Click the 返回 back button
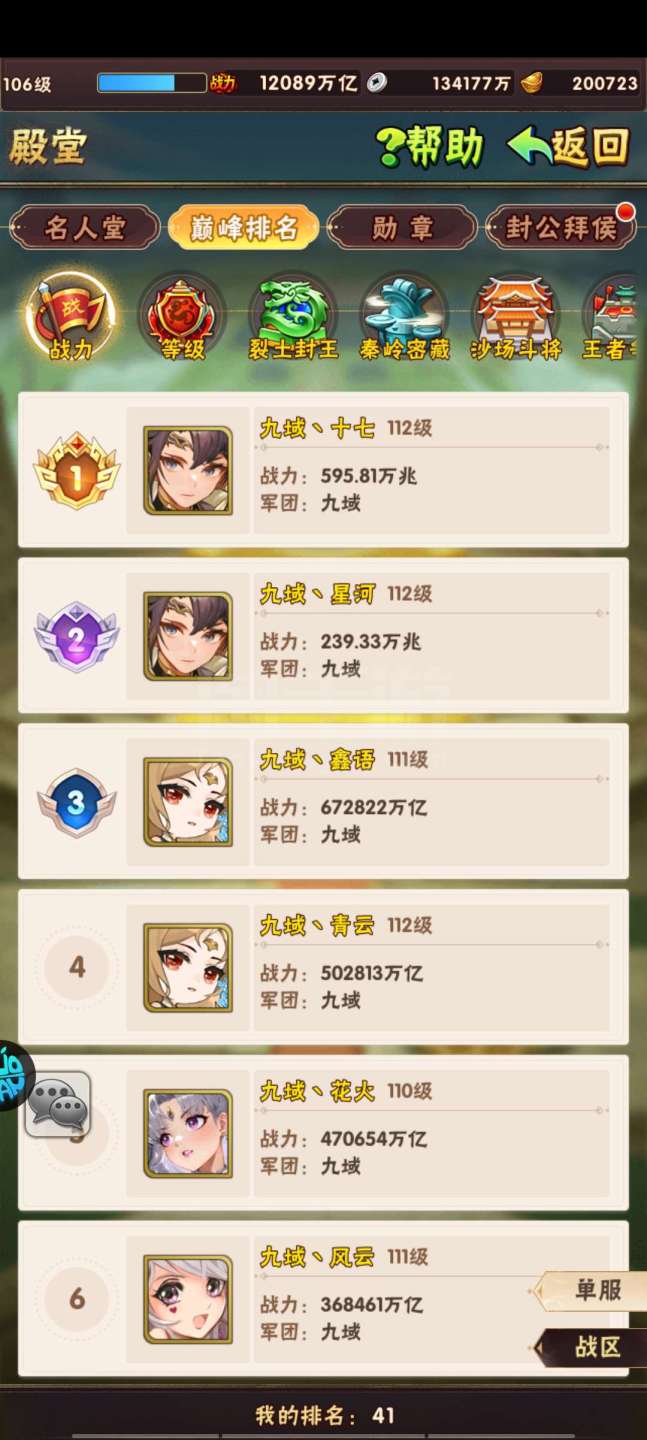 pos(569,147)
